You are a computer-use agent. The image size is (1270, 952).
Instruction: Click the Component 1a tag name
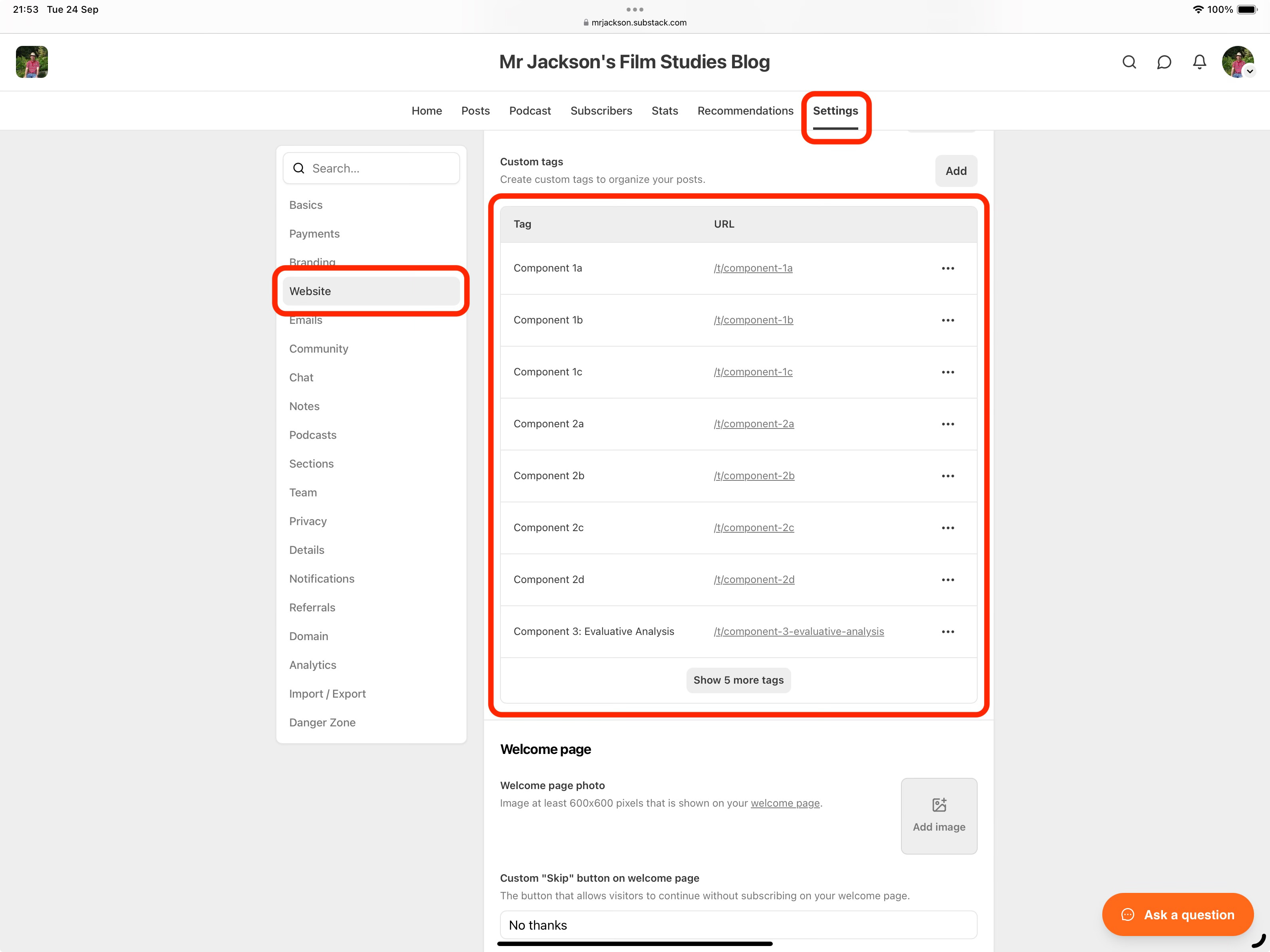[x=548, y=268]
